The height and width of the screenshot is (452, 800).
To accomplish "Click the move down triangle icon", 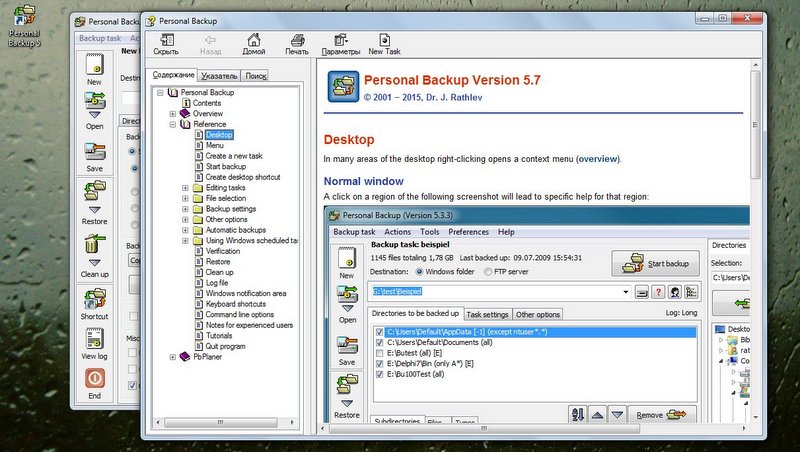I will 617,414.
